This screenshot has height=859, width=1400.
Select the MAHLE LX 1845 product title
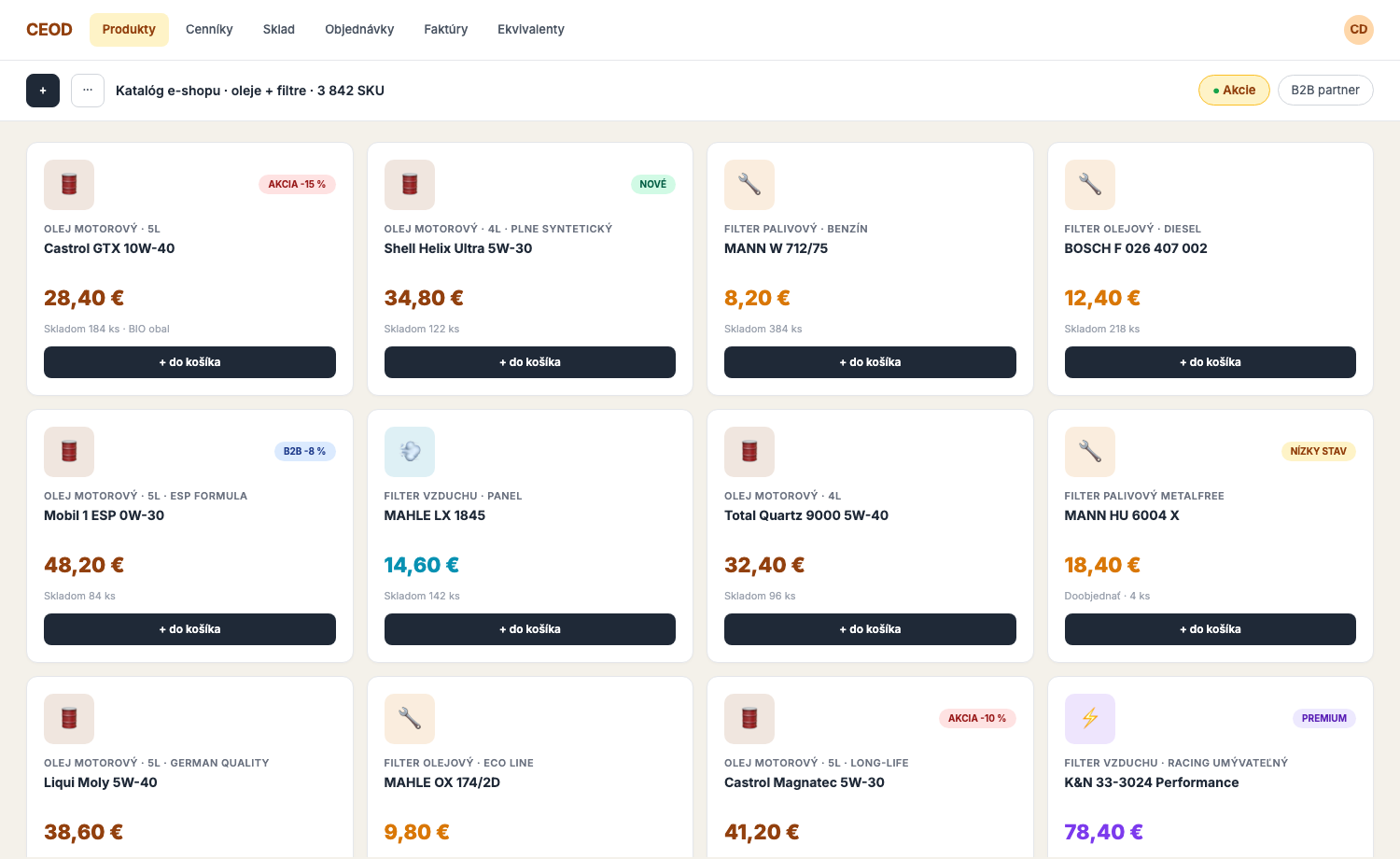tap(435, 515)
